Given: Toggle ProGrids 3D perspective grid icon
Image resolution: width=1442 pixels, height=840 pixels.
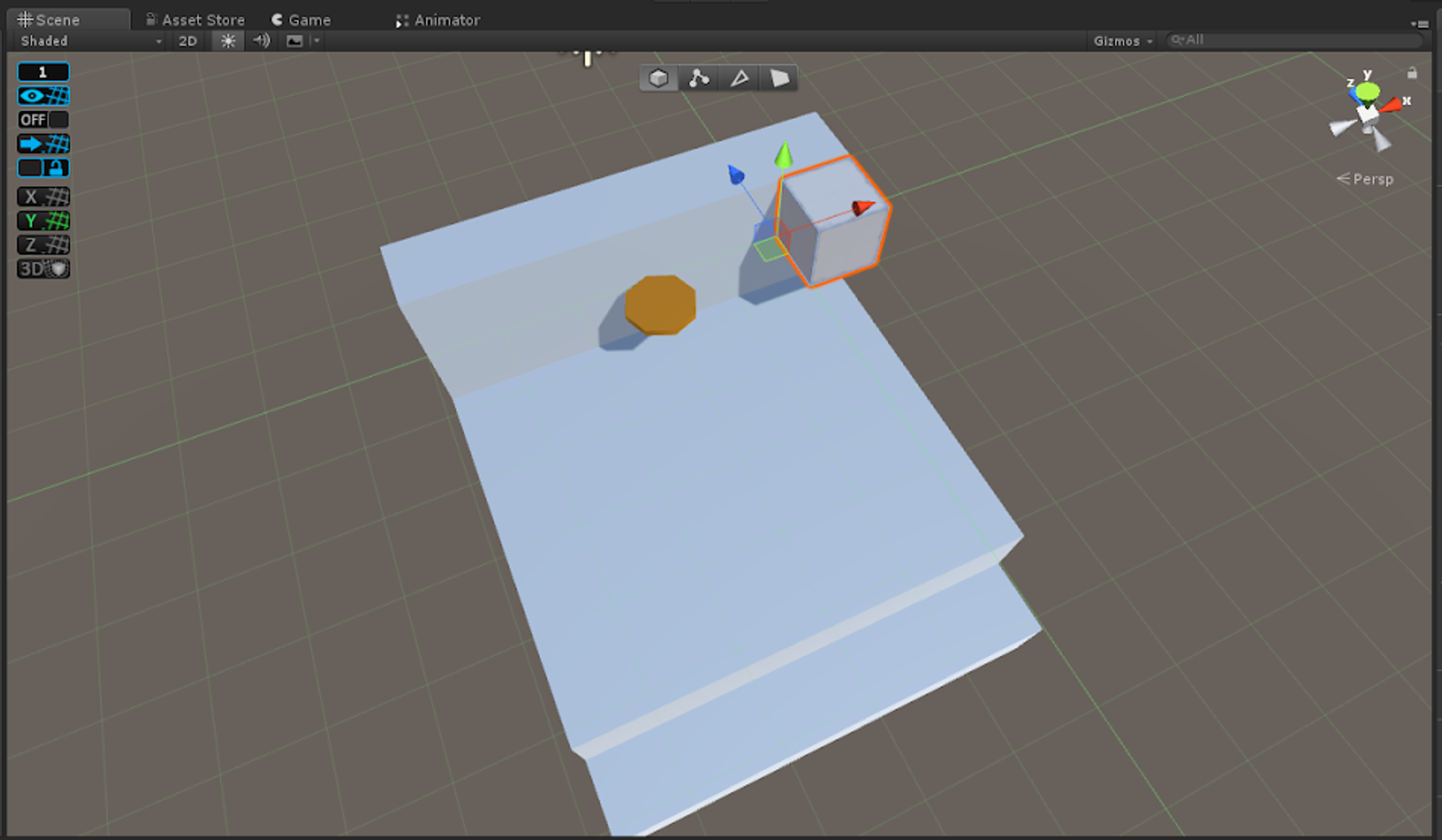Looking at the screenshot, I should pos(44,269).
